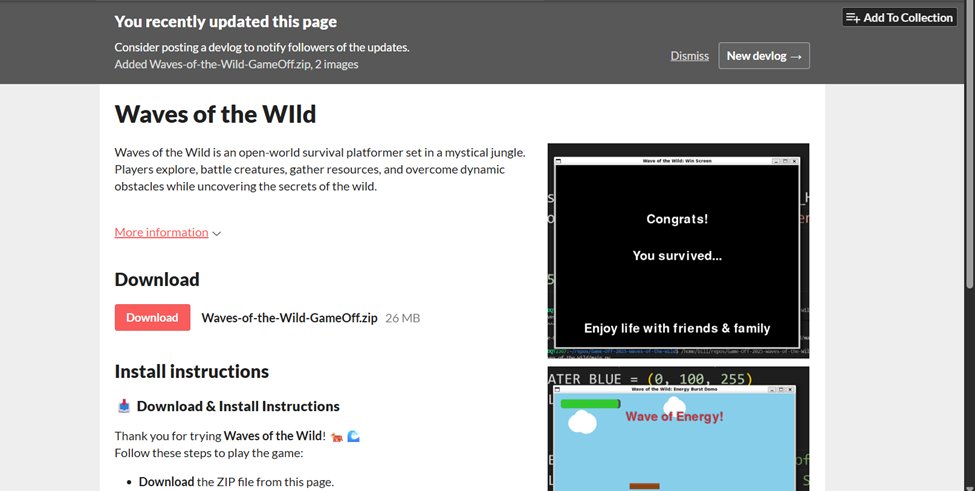
Task: Click the Waves of the WIld title
Action: point(215,114)
